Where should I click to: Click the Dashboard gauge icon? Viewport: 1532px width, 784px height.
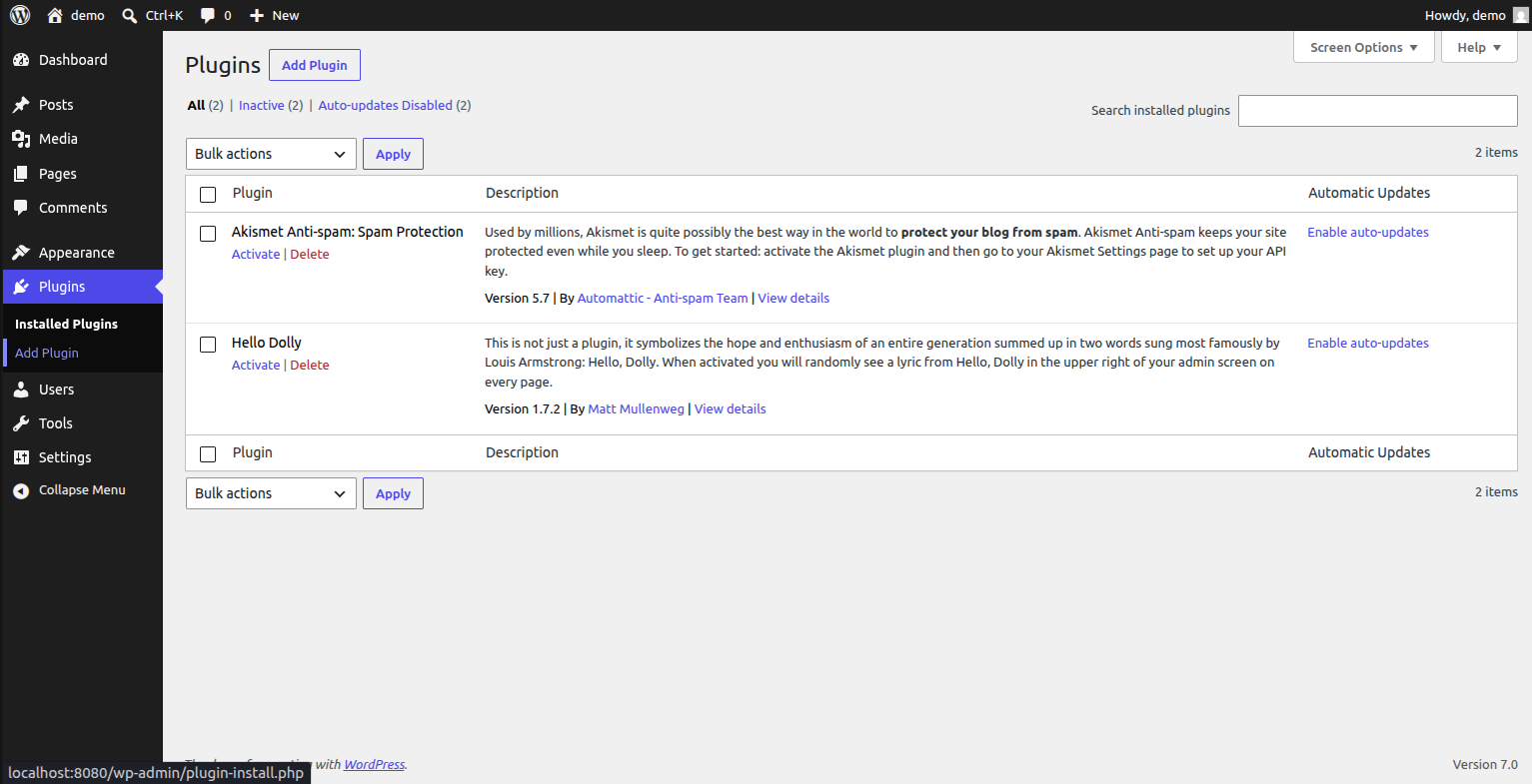coord(21,60)
